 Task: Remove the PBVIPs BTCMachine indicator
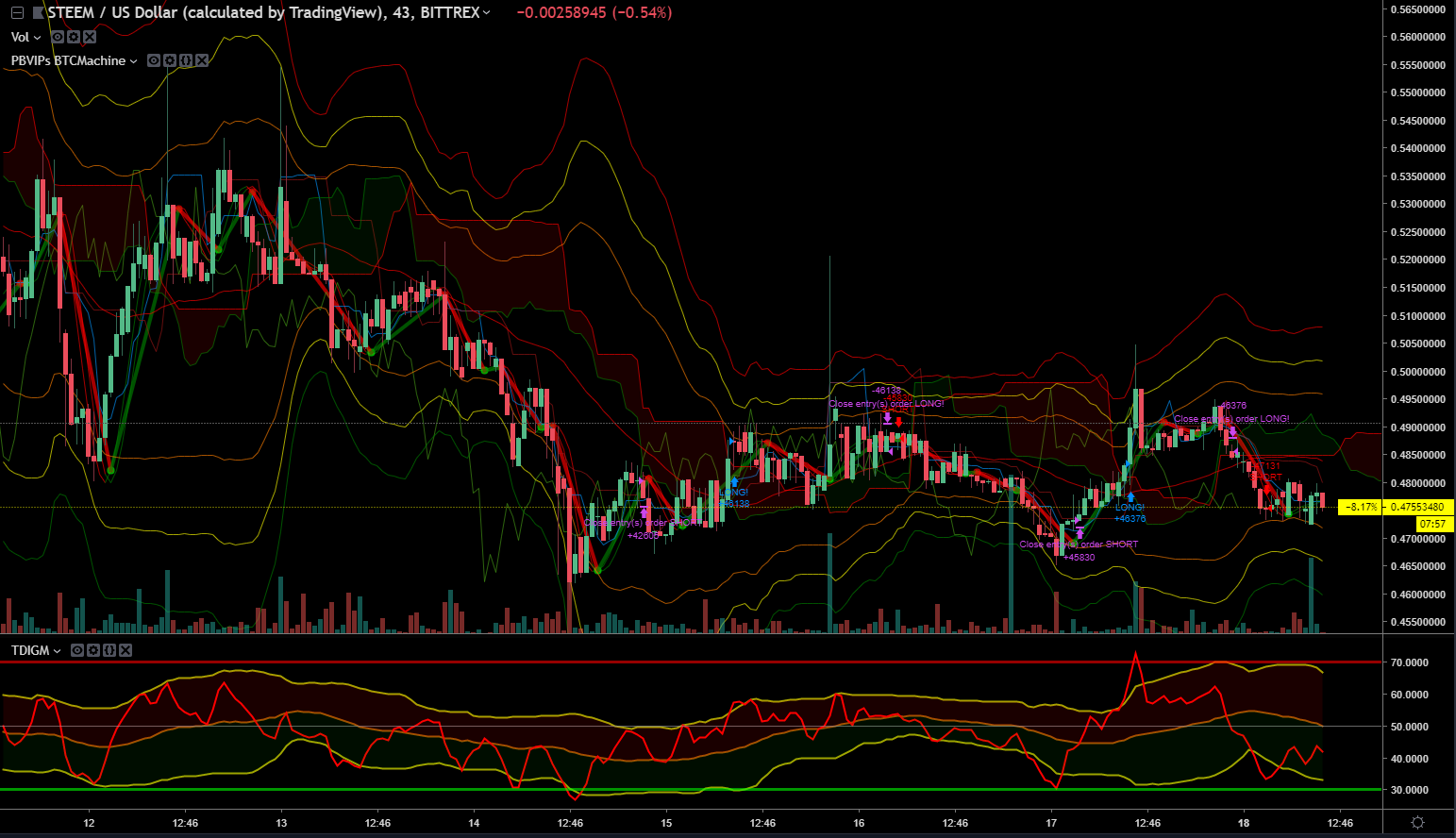coord(202,60)
